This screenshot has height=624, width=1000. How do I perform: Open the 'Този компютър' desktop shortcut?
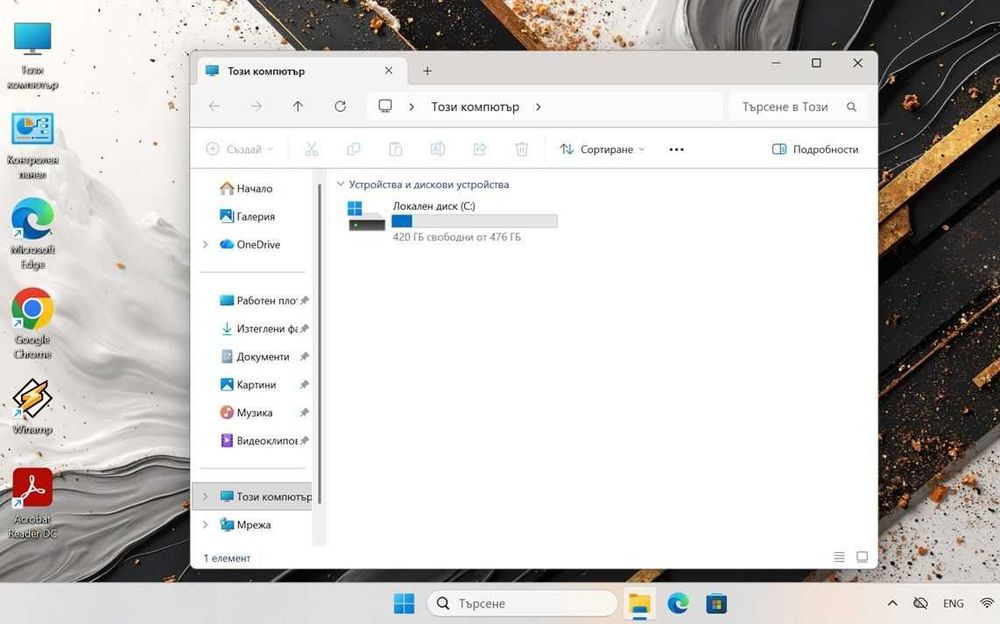(x=33, y=55)
